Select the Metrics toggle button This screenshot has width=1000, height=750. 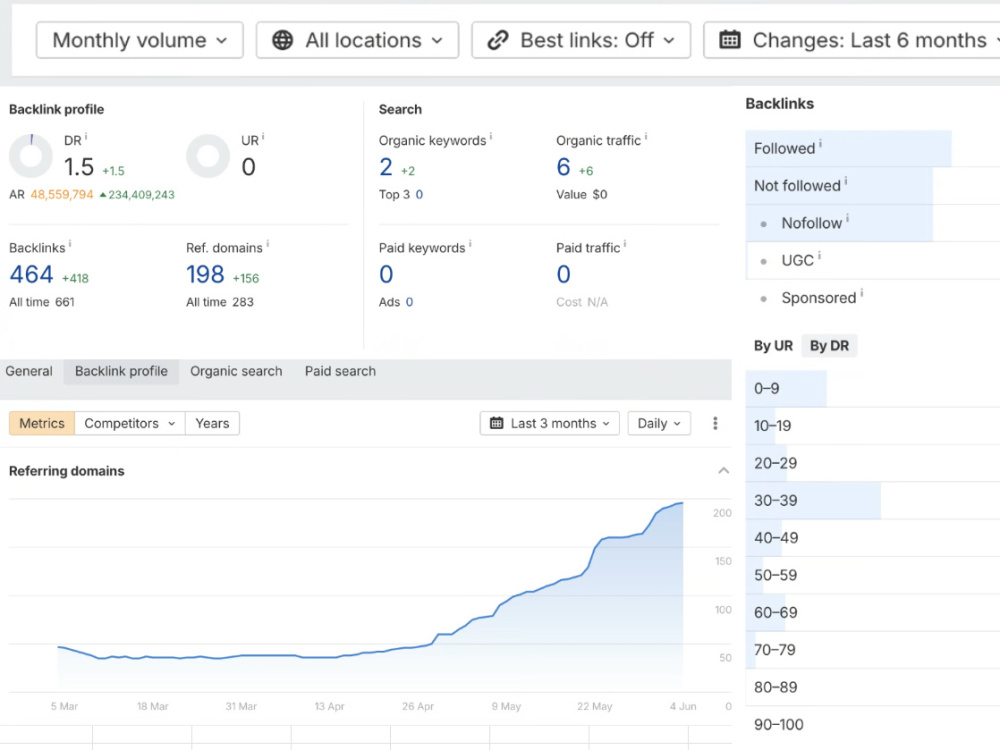click(x=41, y=423)
